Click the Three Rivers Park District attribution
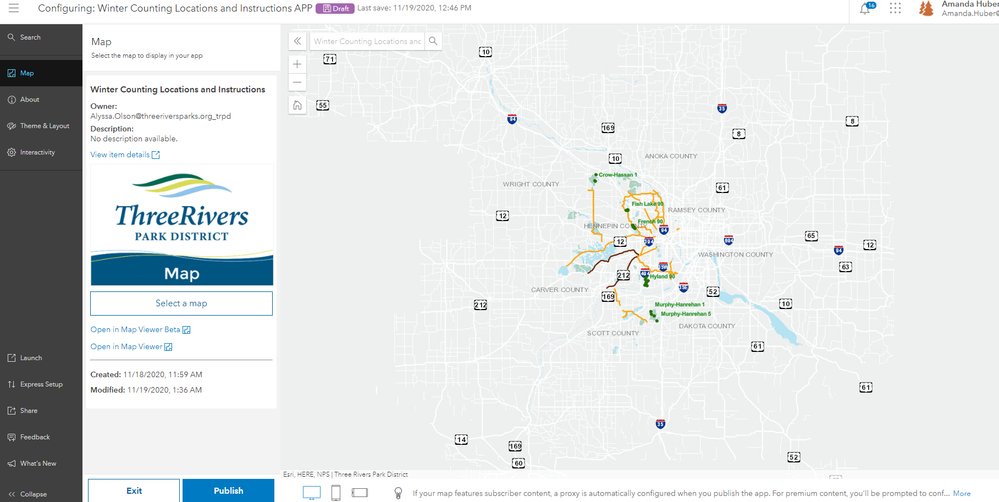The height and width of the screenshot is (502, 999). coord(371,475)
